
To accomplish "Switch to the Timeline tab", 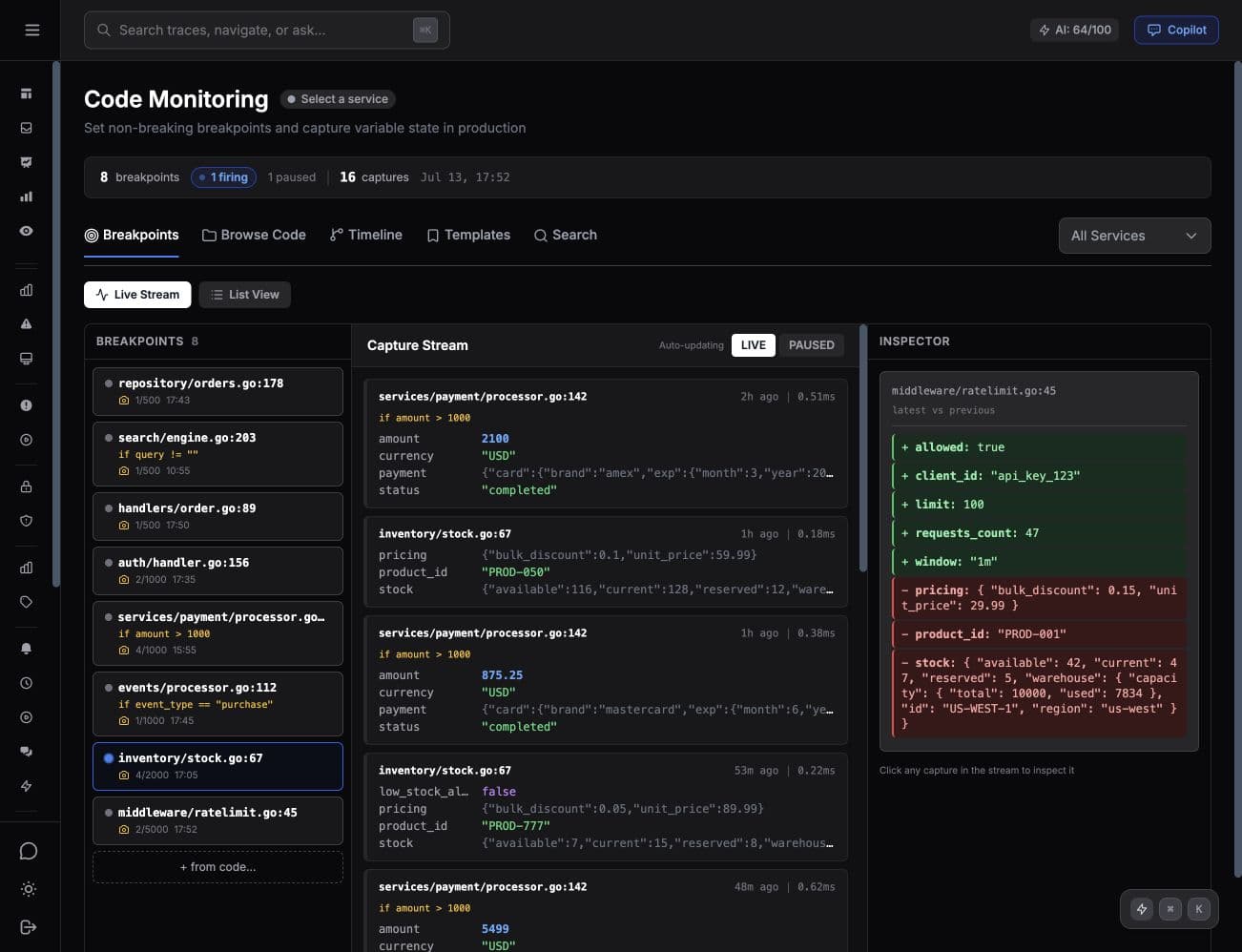I will 366,235.
